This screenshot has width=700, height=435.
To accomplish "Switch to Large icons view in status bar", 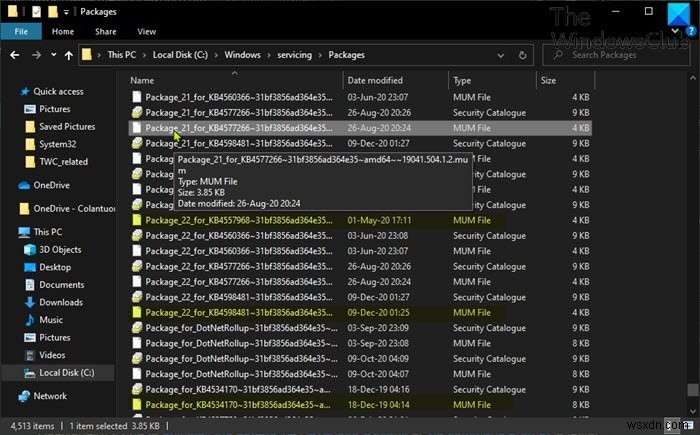I will (x=688, y=424).
